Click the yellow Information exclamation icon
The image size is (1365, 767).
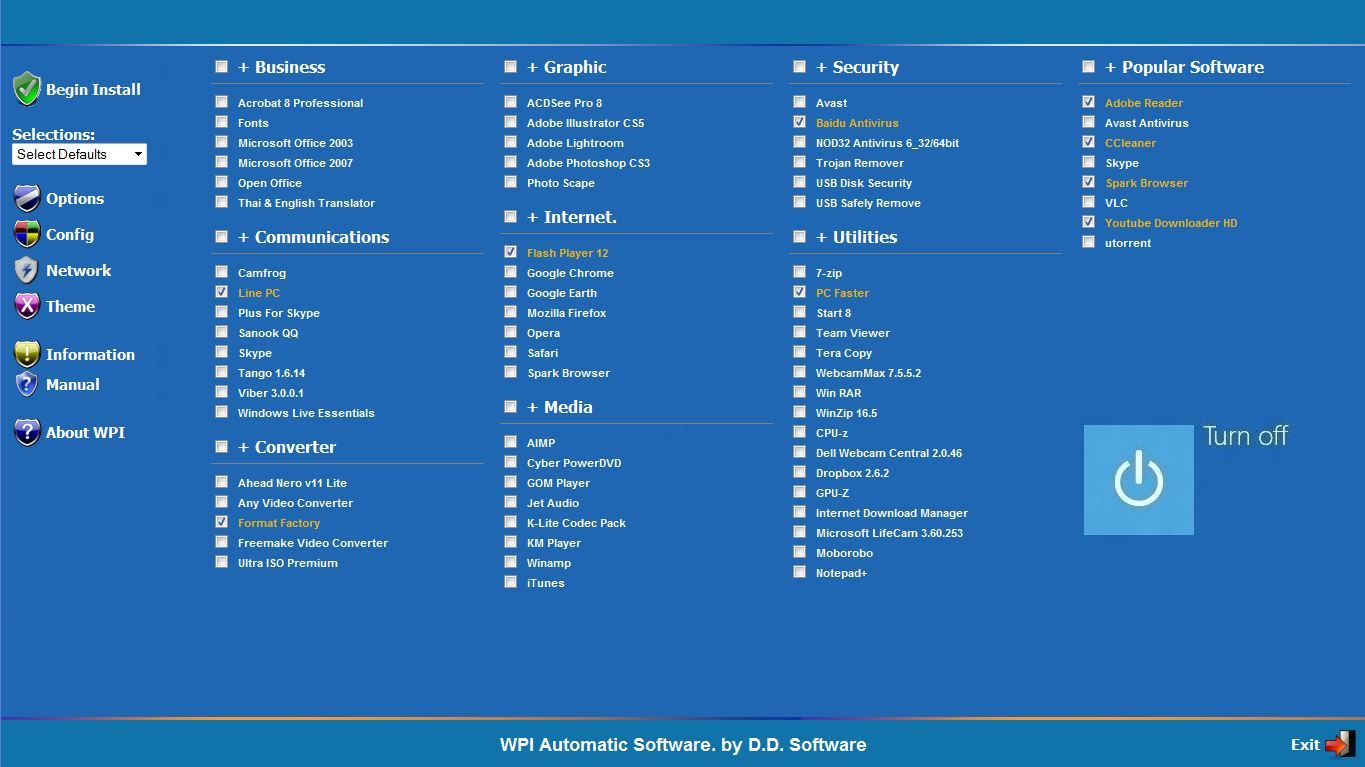click(27, 354)
